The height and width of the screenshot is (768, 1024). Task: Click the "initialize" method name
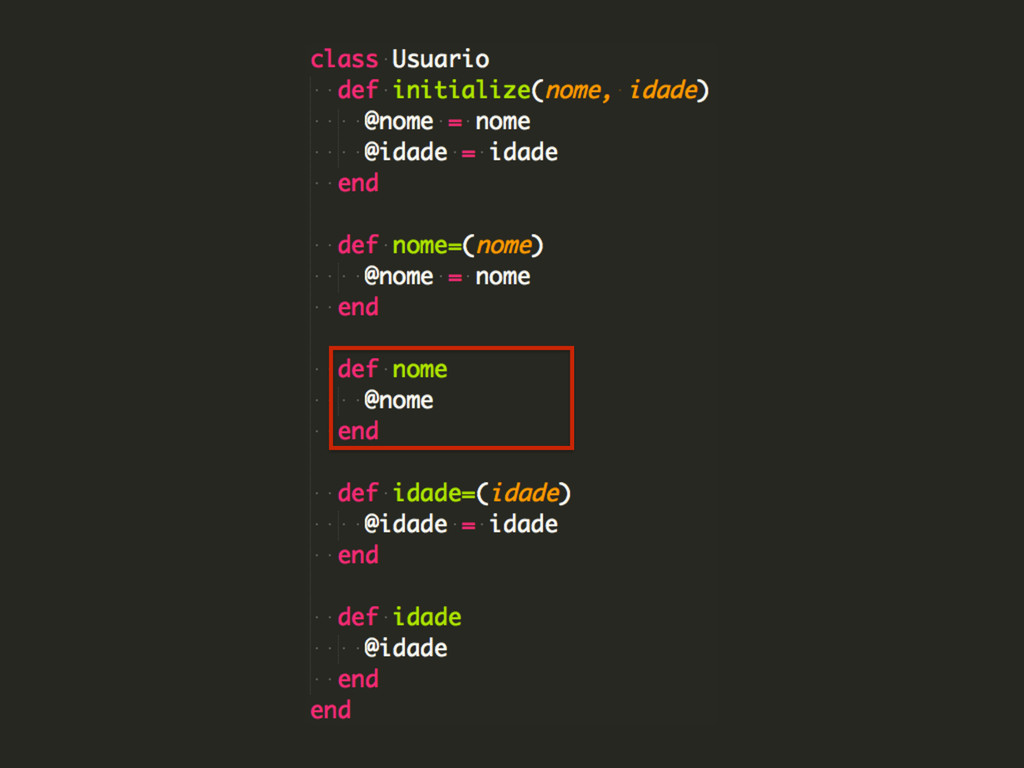tap(461, 90)
